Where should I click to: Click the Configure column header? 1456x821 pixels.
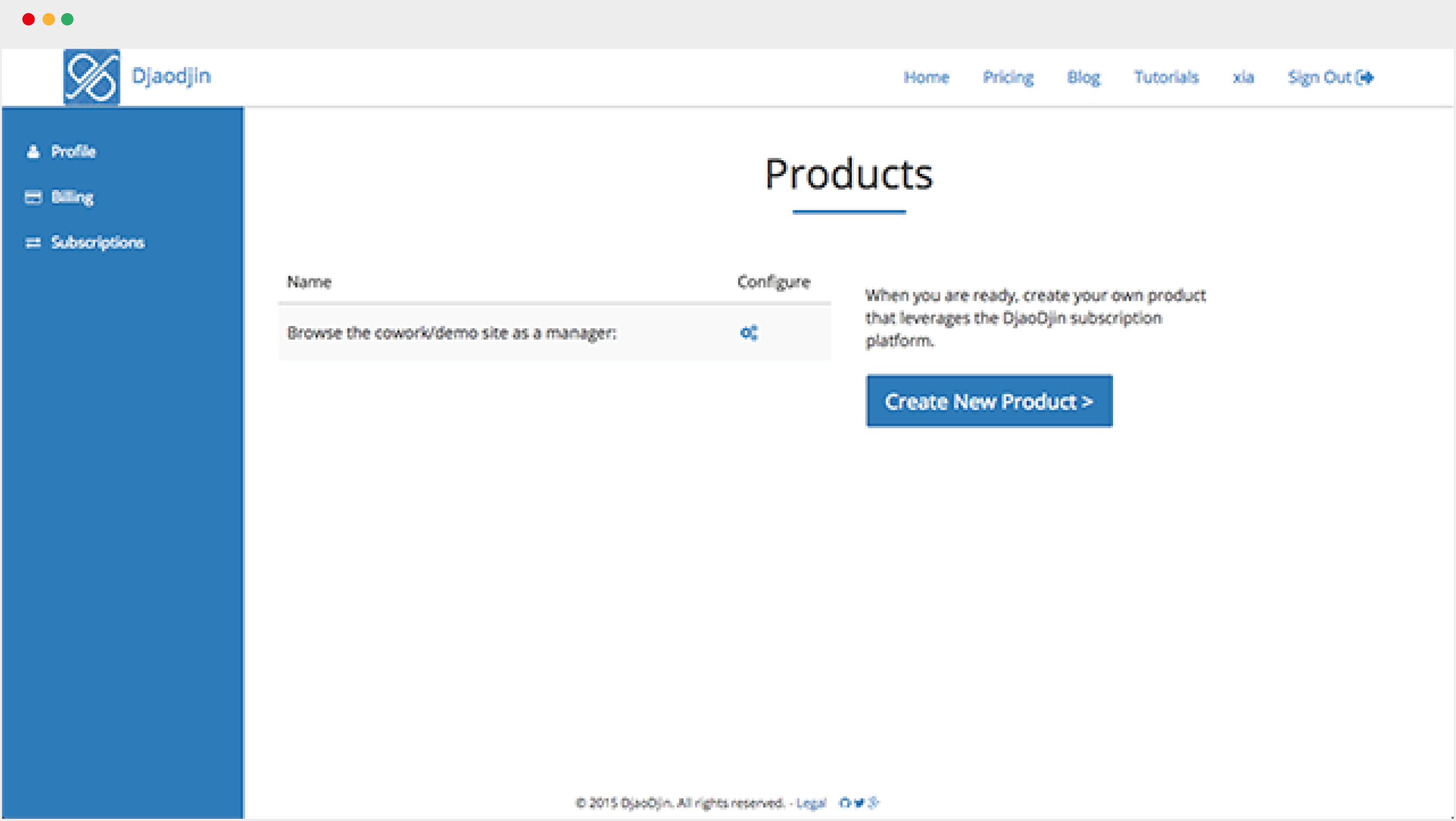coord(774,282)
